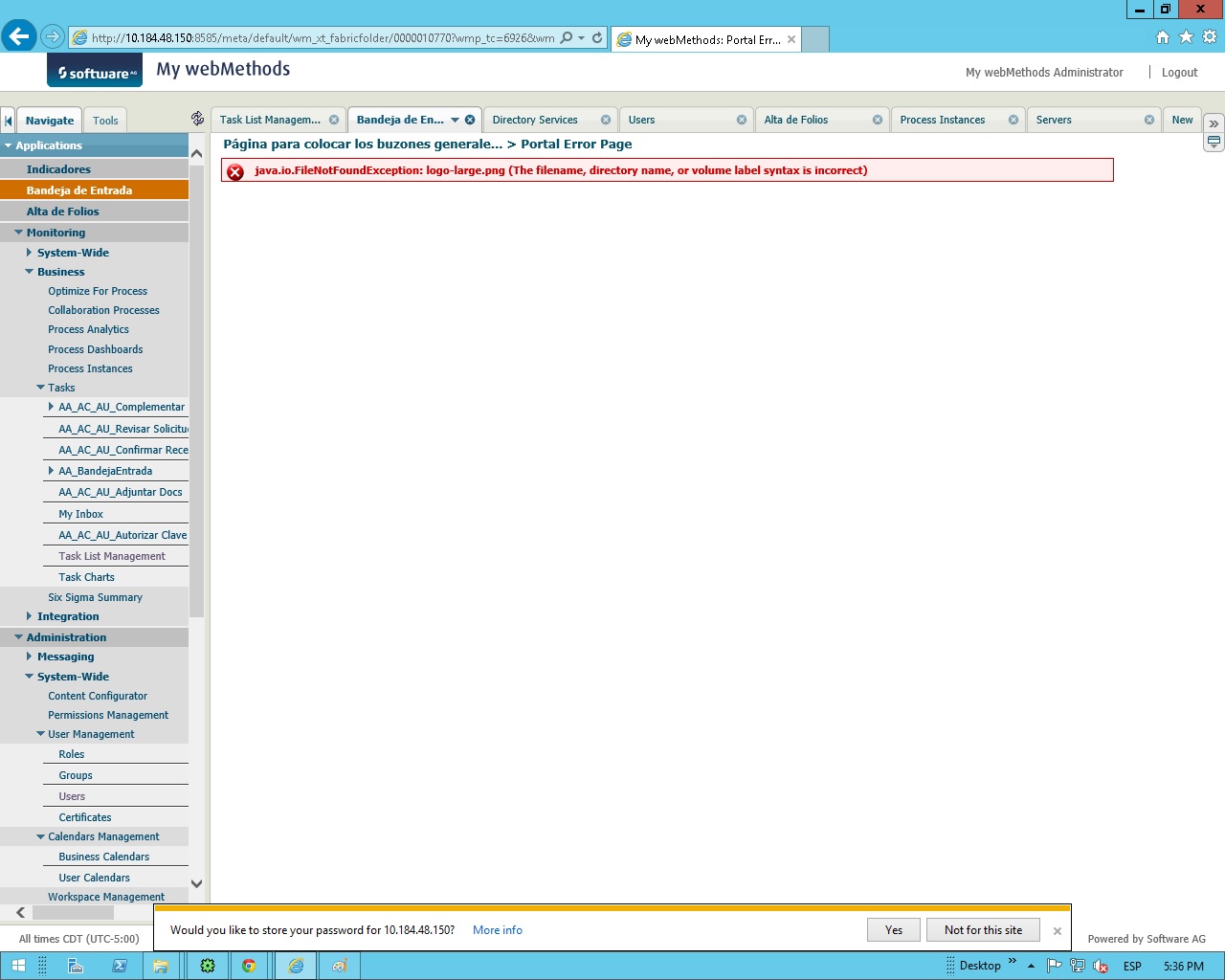Expand the AA_AC_AU_Complementar task node
This screenshot has width=1225, height=980.
pyautogui.click(x=51, y=407)
